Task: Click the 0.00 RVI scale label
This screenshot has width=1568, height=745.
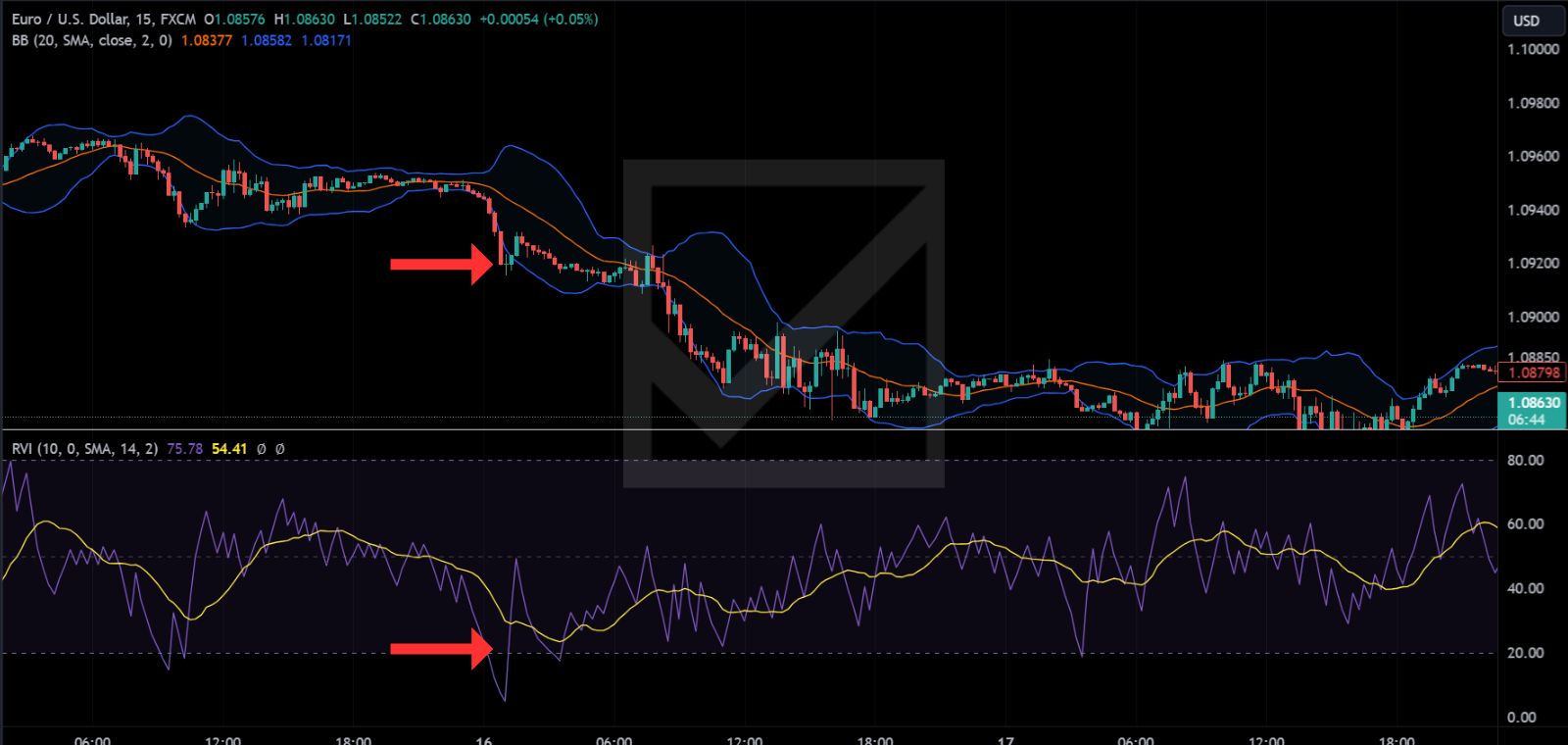Action: tap(1523, 717)
